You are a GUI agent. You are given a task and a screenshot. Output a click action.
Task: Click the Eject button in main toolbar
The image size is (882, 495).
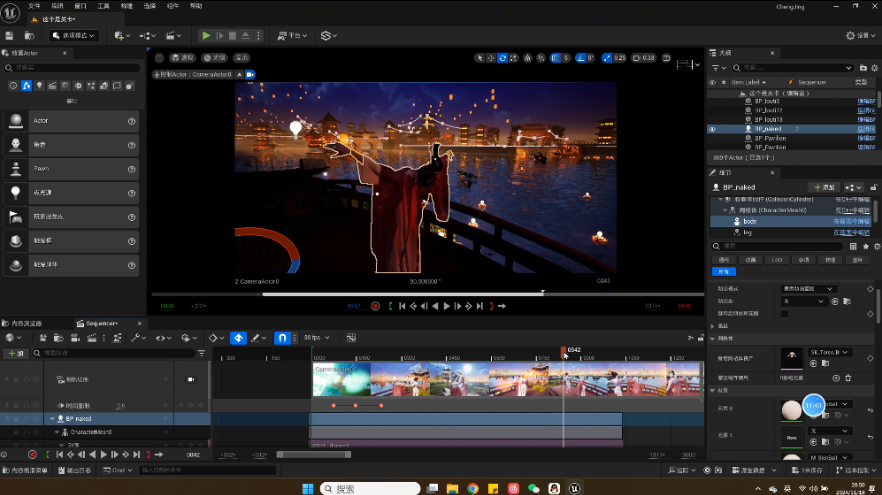point(245,35)
